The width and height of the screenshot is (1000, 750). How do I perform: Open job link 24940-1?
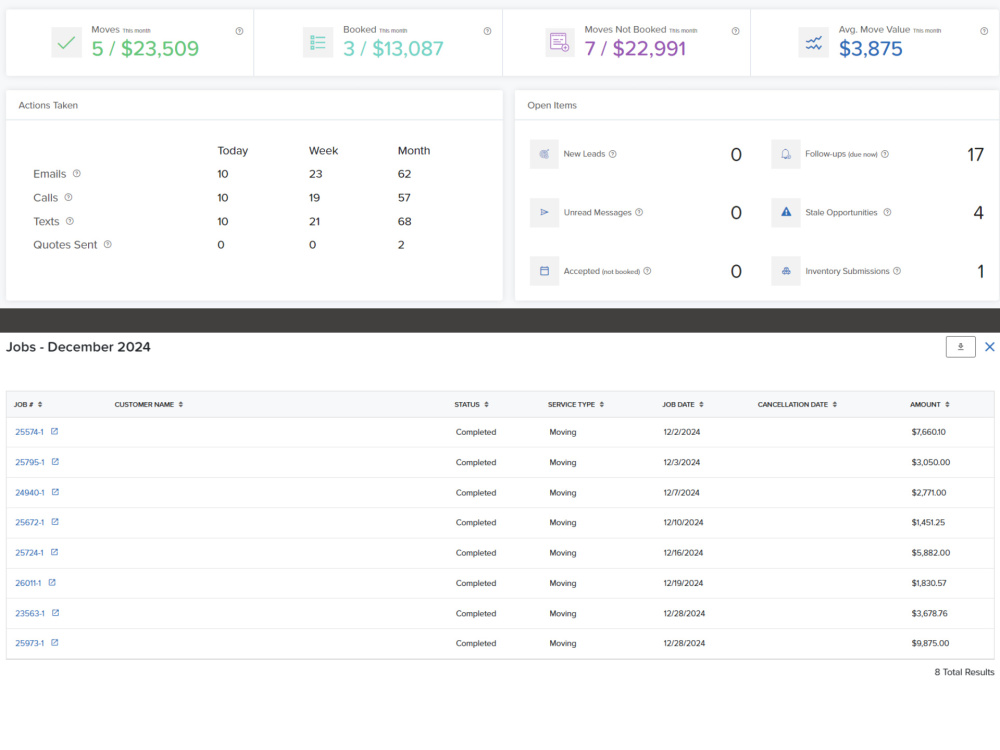click(x=30, y=493)
